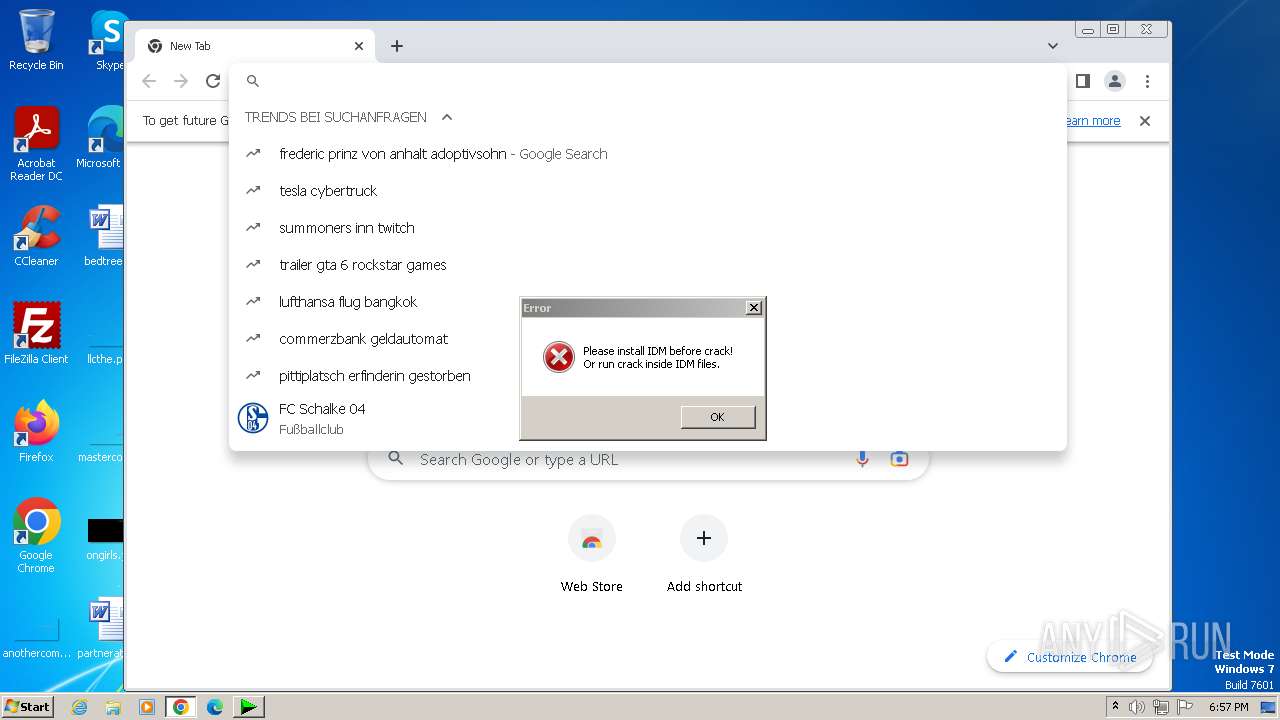Close the New Tab tab
1280x720 pixels.
tap(359, 46)
